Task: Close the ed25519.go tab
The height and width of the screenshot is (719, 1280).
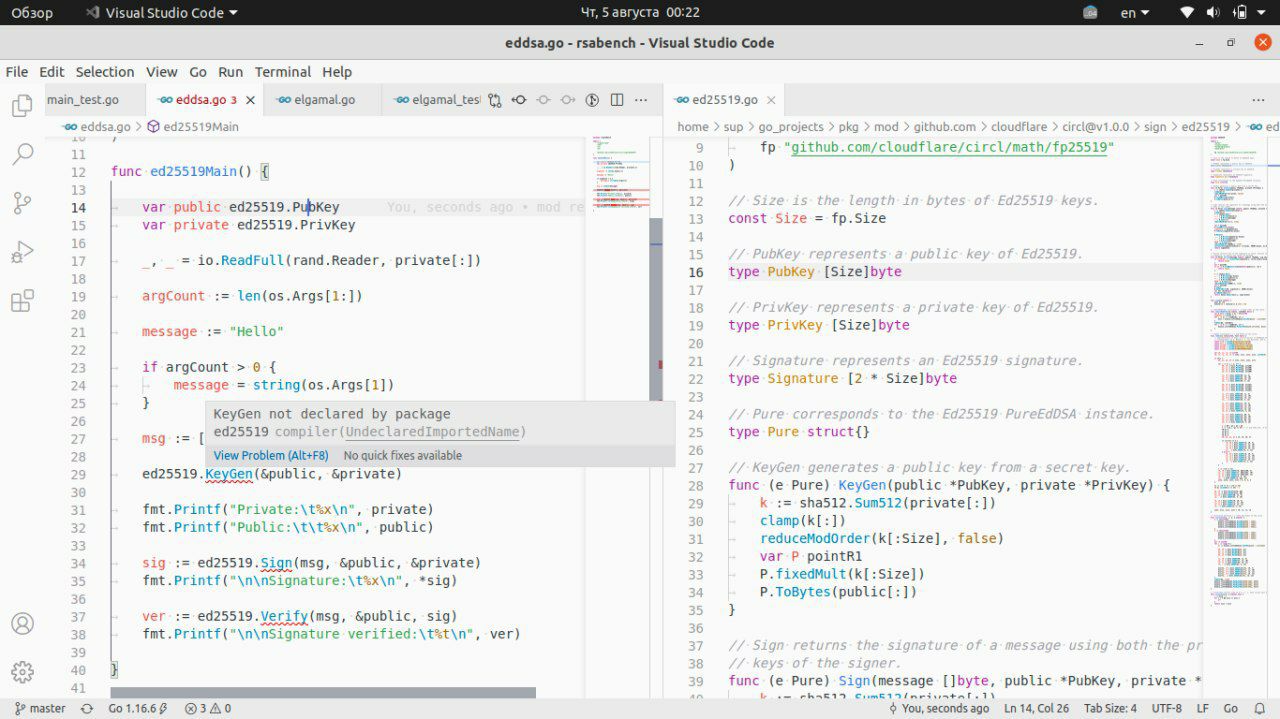Action: pos(771,100)
